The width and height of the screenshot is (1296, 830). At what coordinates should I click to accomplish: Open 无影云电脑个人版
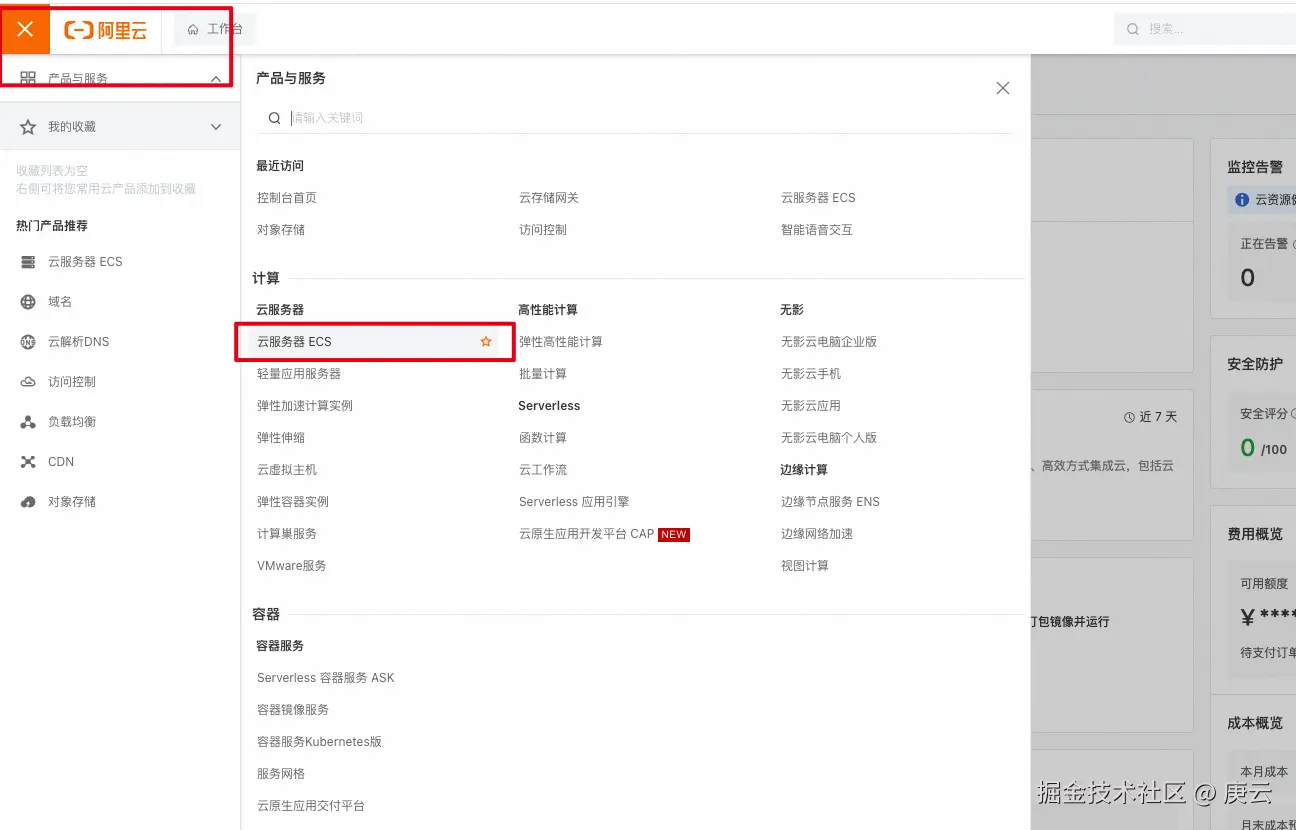coord(829,438)
